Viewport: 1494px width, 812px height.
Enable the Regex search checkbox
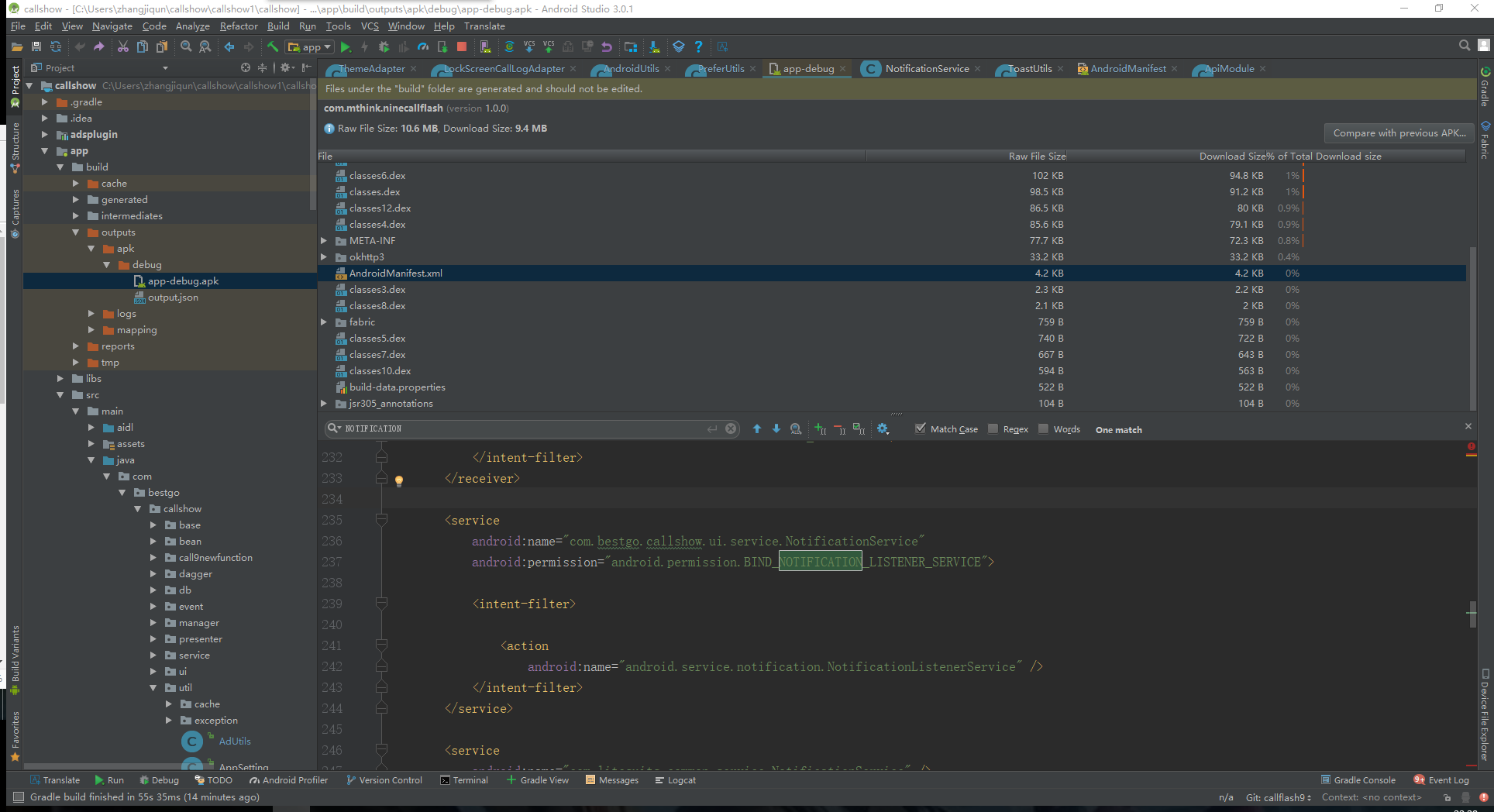click(x=993, y=429)
